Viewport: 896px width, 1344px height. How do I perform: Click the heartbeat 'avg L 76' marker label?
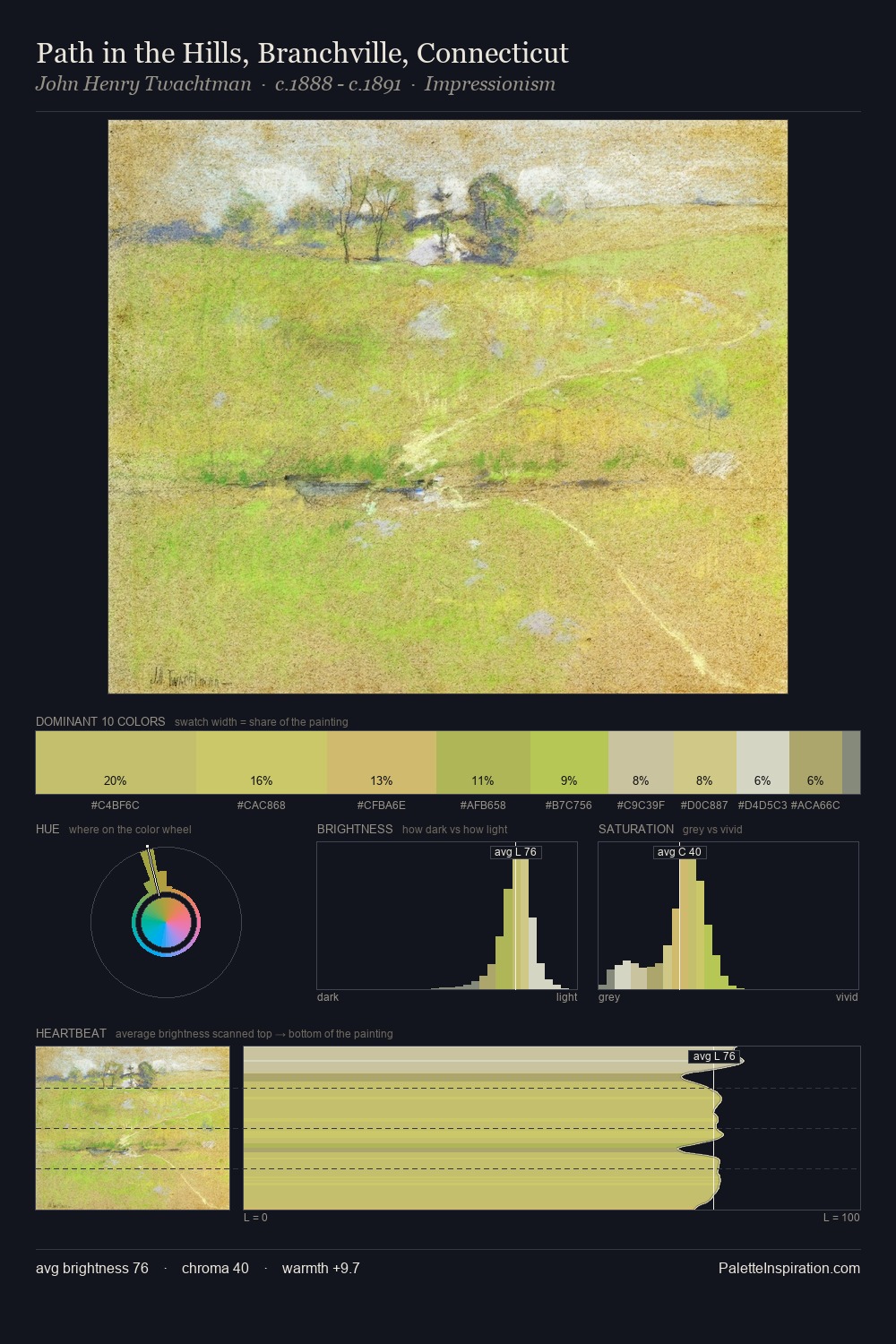(714, 1056)
